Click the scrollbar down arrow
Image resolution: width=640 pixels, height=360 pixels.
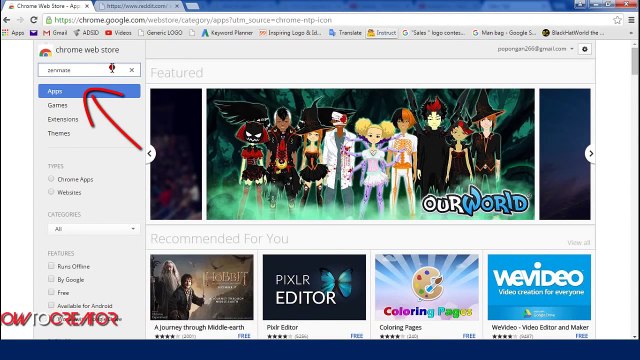coord(635,337)
